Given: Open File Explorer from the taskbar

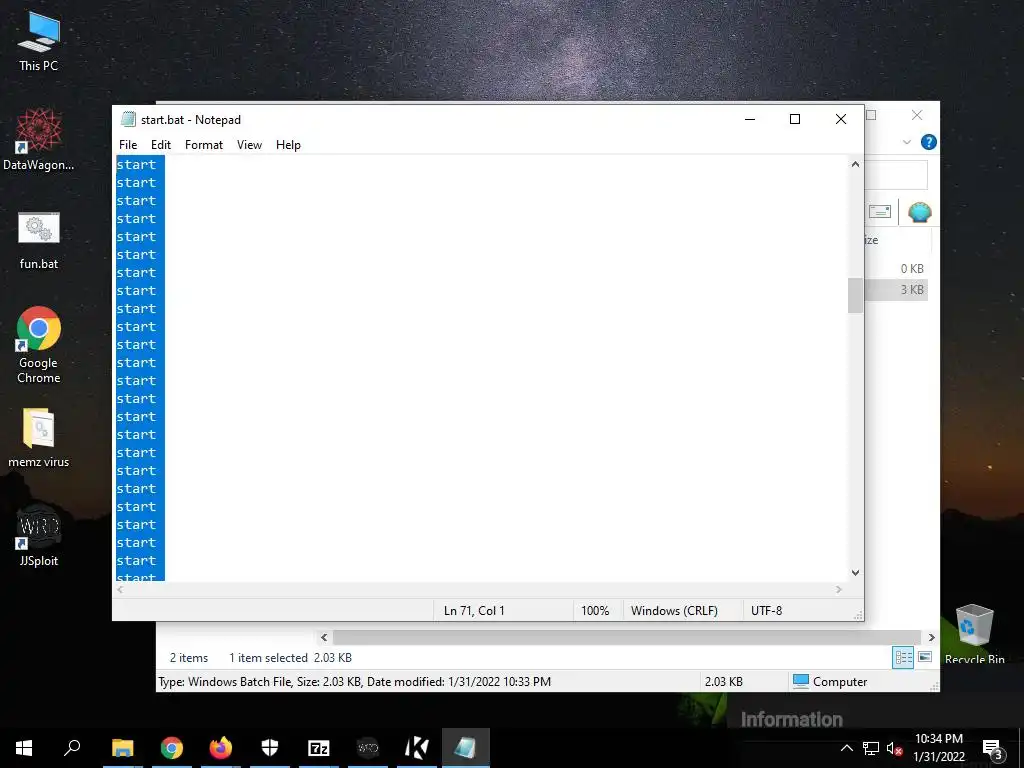Looking at the screenshot, I should click(123, 748).
